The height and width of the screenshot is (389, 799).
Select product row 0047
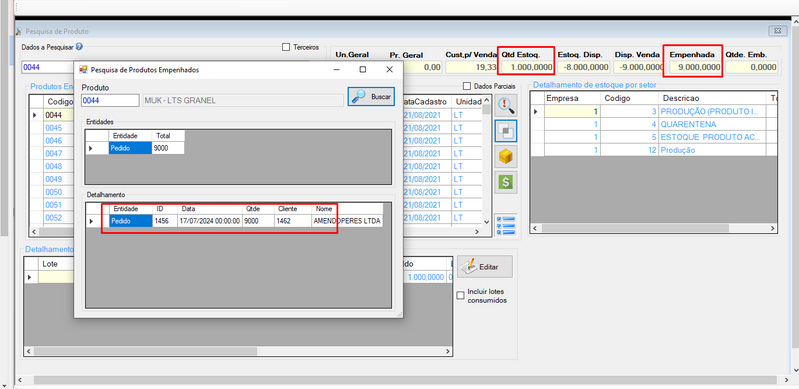point(54,153)
